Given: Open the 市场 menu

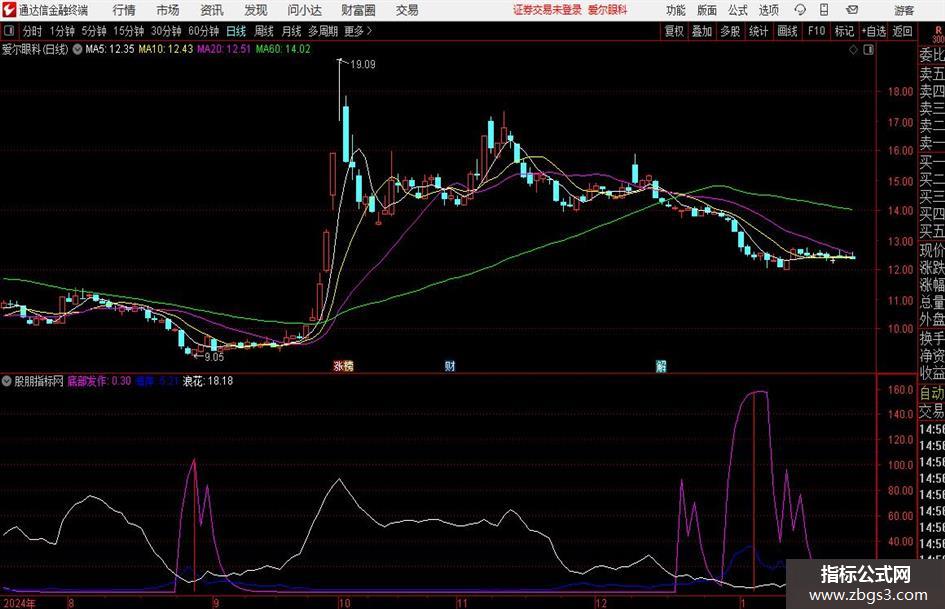Looking at the screenshot, I should [x=168, y=10].
